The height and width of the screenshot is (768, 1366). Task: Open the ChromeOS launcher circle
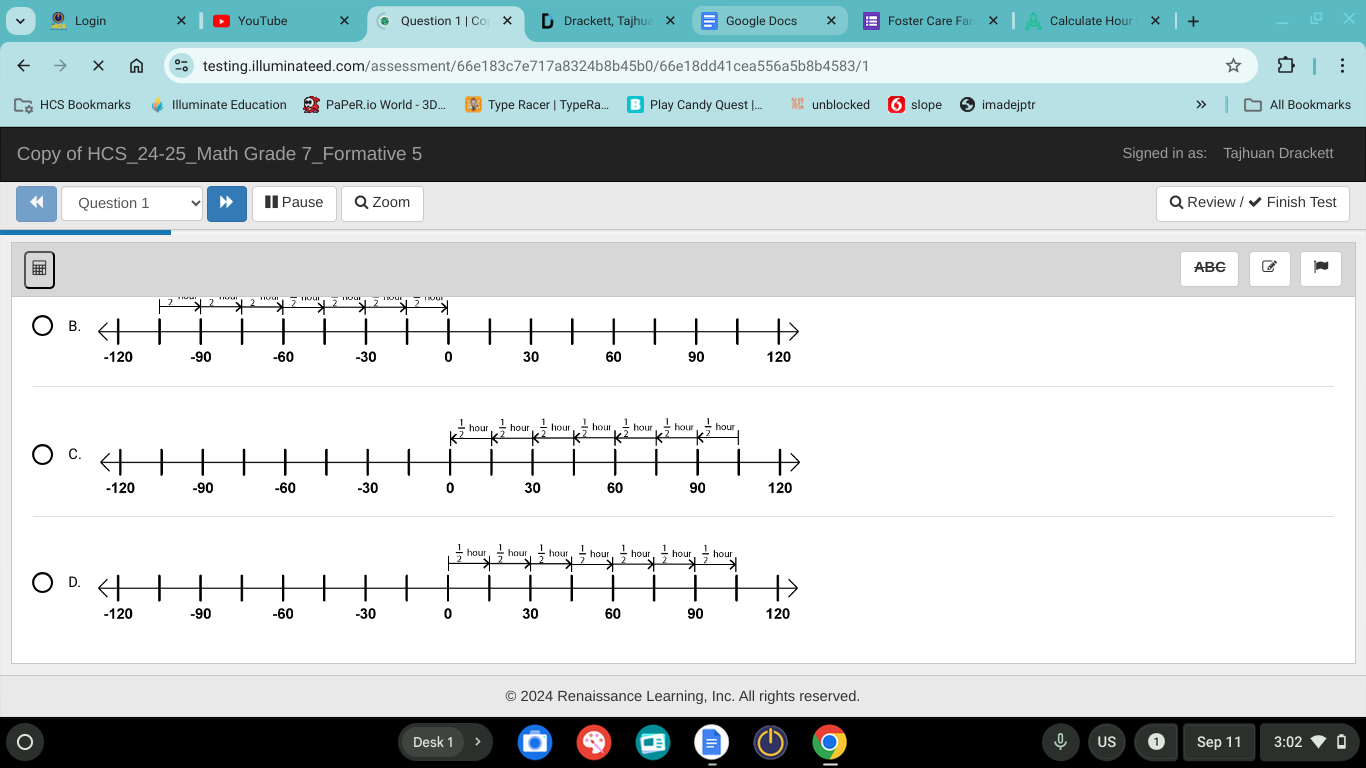(25, 742)
